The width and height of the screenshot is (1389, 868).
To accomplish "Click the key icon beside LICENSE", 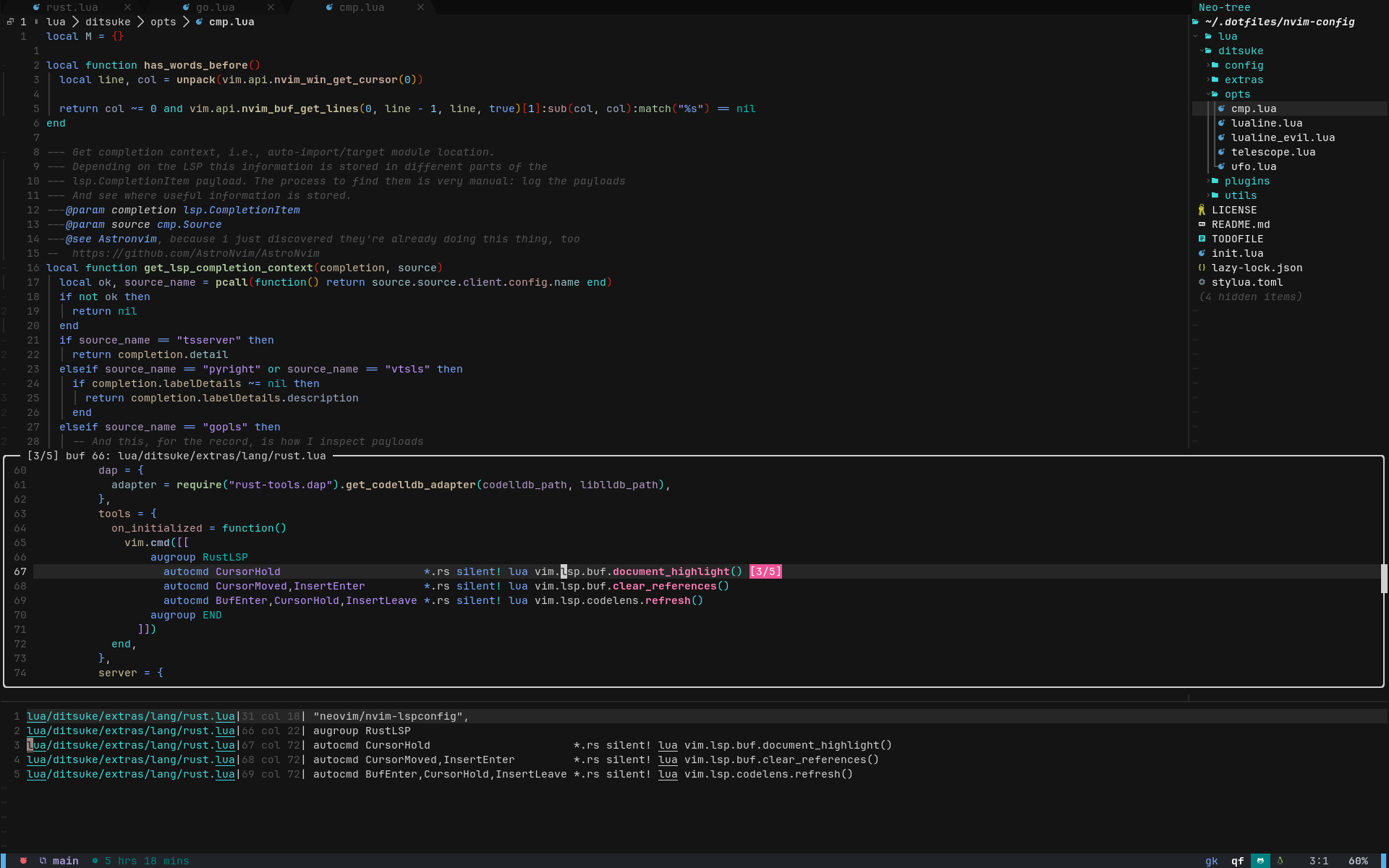I will 1202,210.
